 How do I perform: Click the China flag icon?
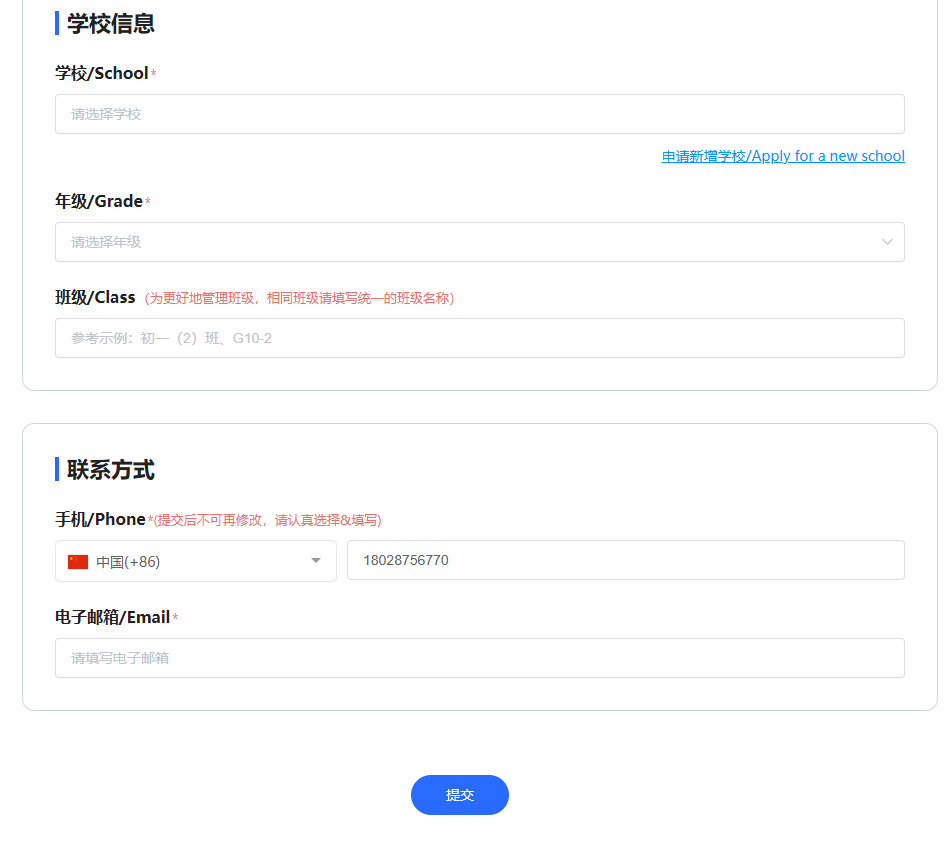pos(78,562)
